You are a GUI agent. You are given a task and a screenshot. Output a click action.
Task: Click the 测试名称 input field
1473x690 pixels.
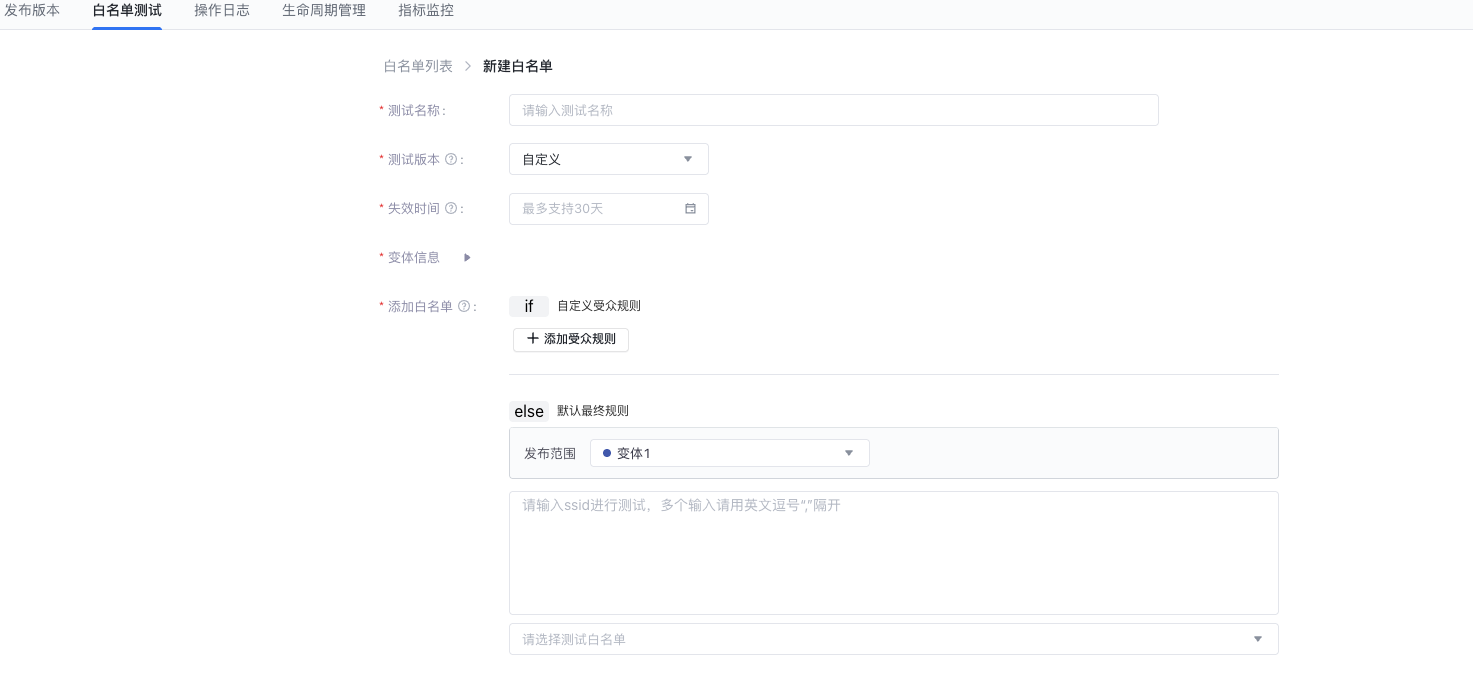tap(833, 110)
